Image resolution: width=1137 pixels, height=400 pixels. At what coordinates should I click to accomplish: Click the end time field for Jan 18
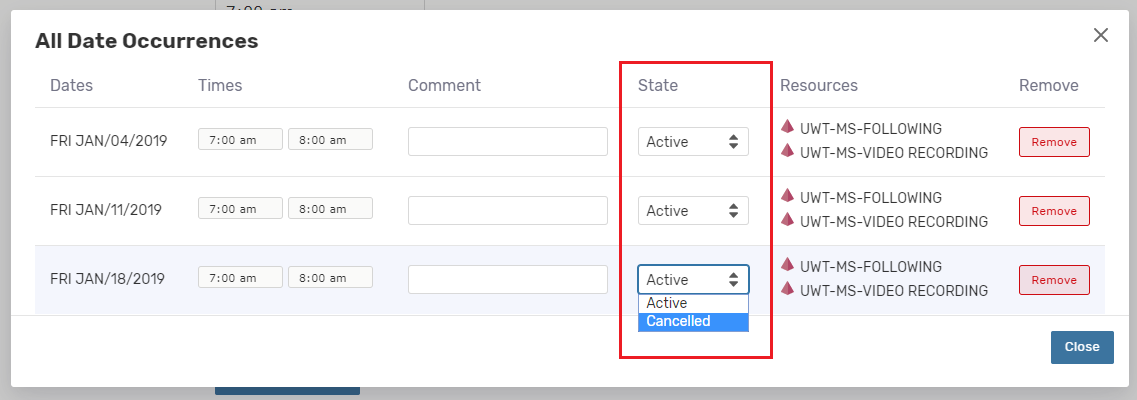point(330,278)
